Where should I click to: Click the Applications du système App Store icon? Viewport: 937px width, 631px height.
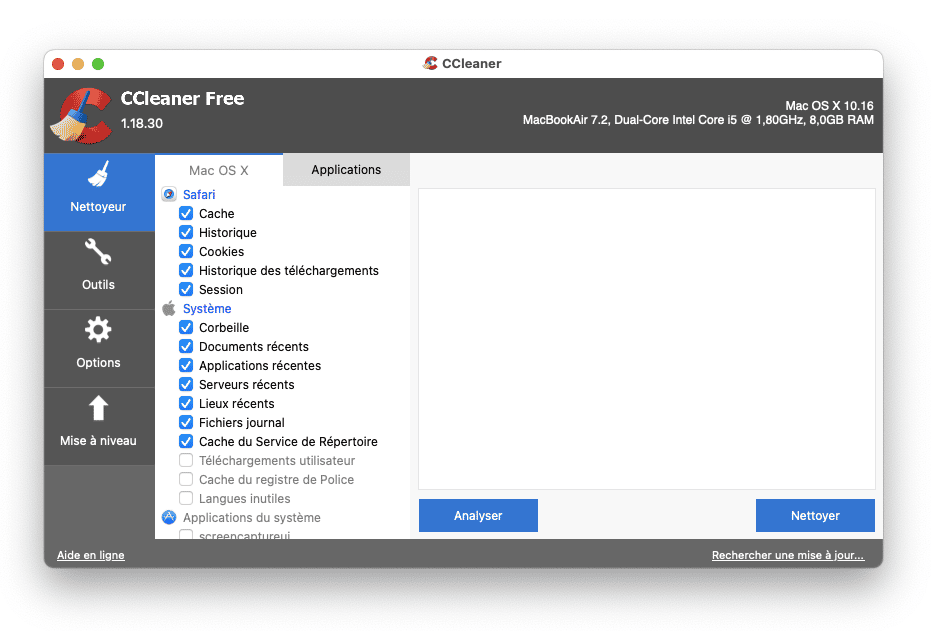coord(169,518)
